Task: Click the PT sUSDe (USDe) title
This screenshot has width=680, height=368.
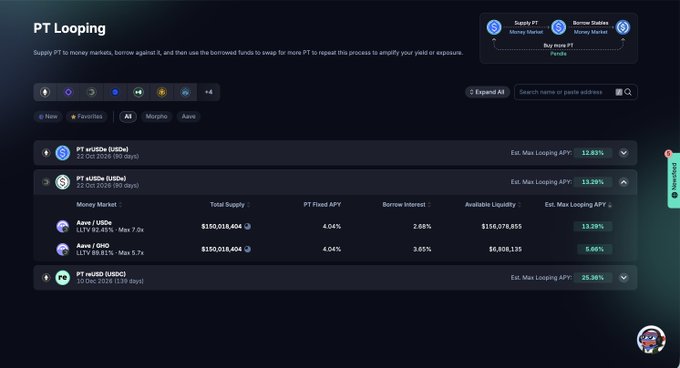Action: coord(101,178)
